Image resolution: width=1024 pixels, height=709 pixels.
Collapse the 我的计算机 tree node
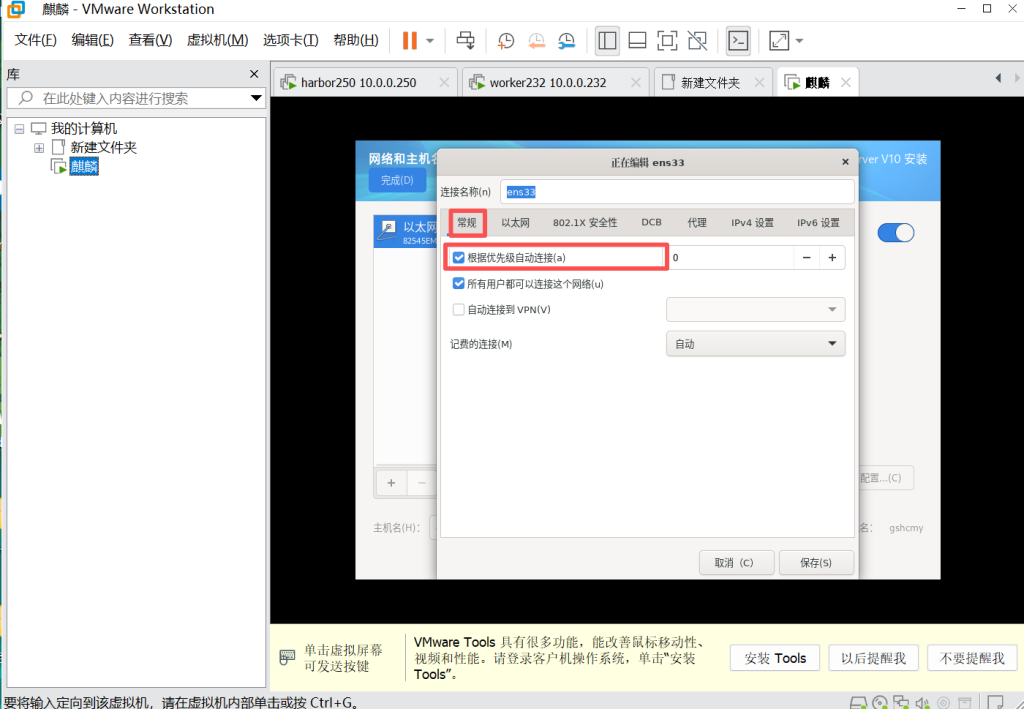pos(20,129)
